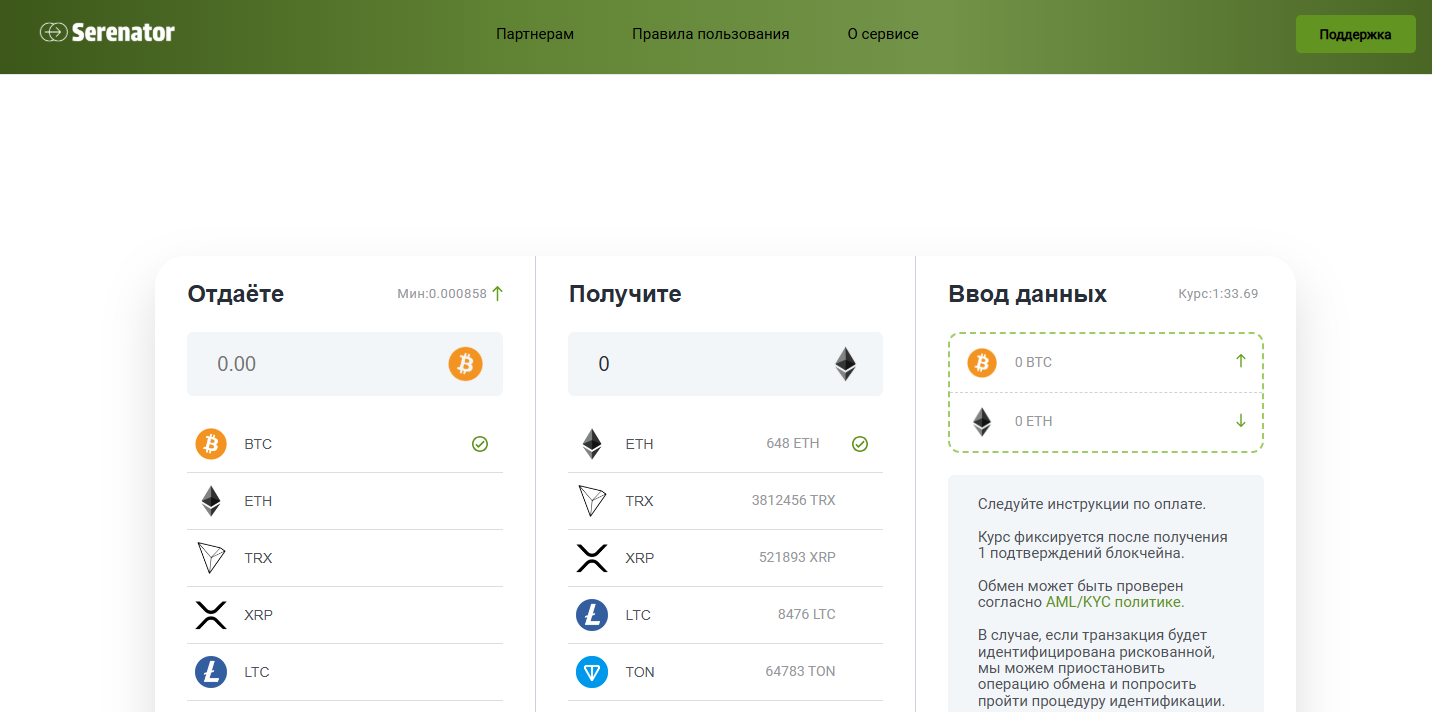Select the XRP label in Получите list

pos(639,558)
